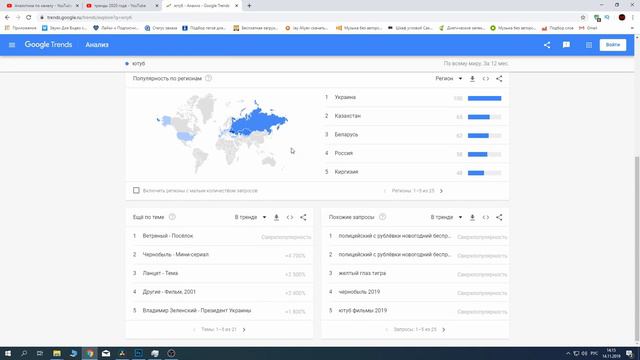
Task: Go to the next page of related queries
Action: coord(444,329)
